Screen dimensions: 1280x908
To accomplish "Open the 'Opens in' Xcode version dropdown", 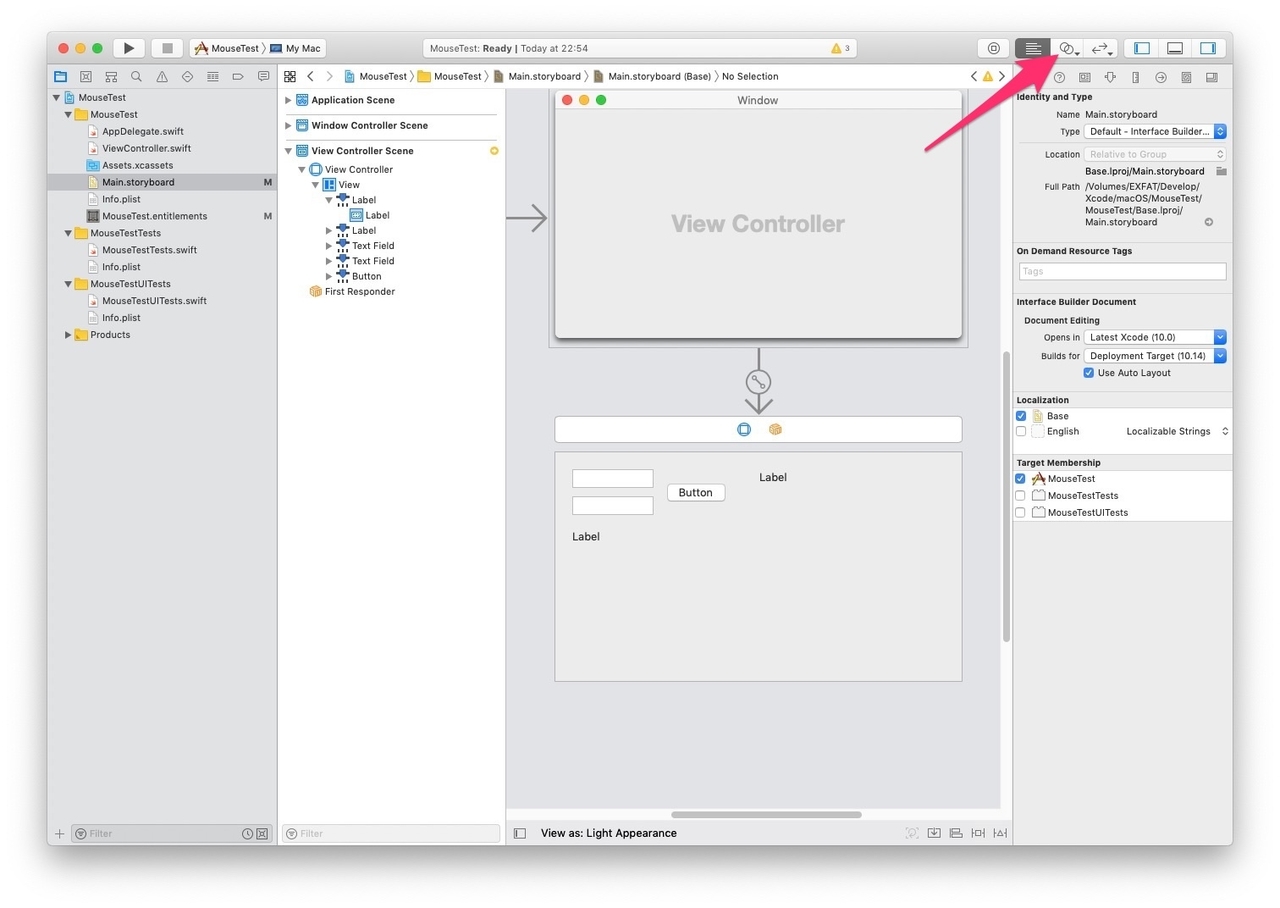I will [1155, 338].
